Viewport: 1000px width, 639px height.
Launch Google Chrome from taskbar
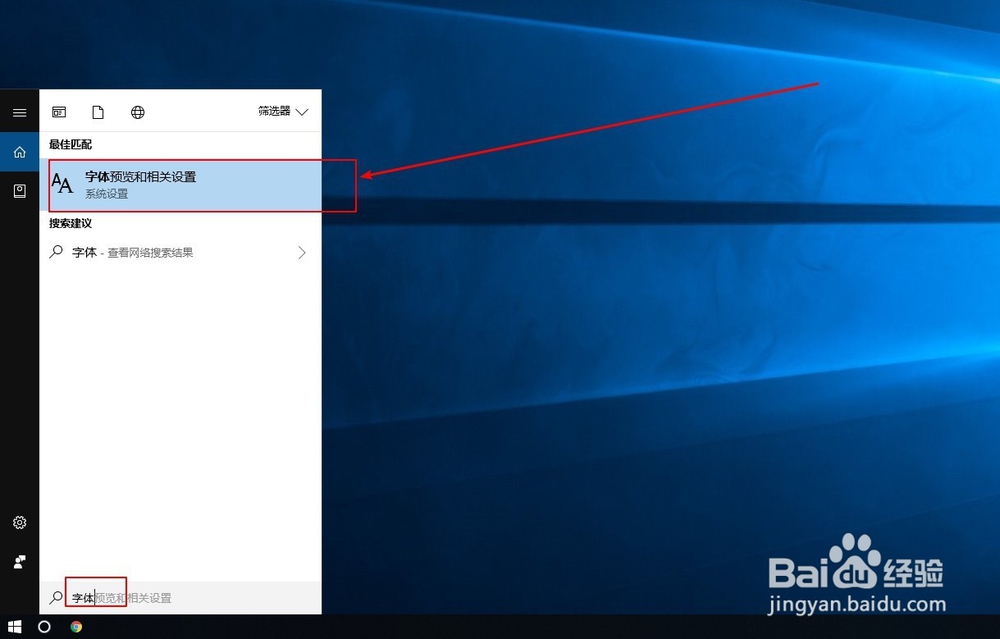[x=76, y=626]
